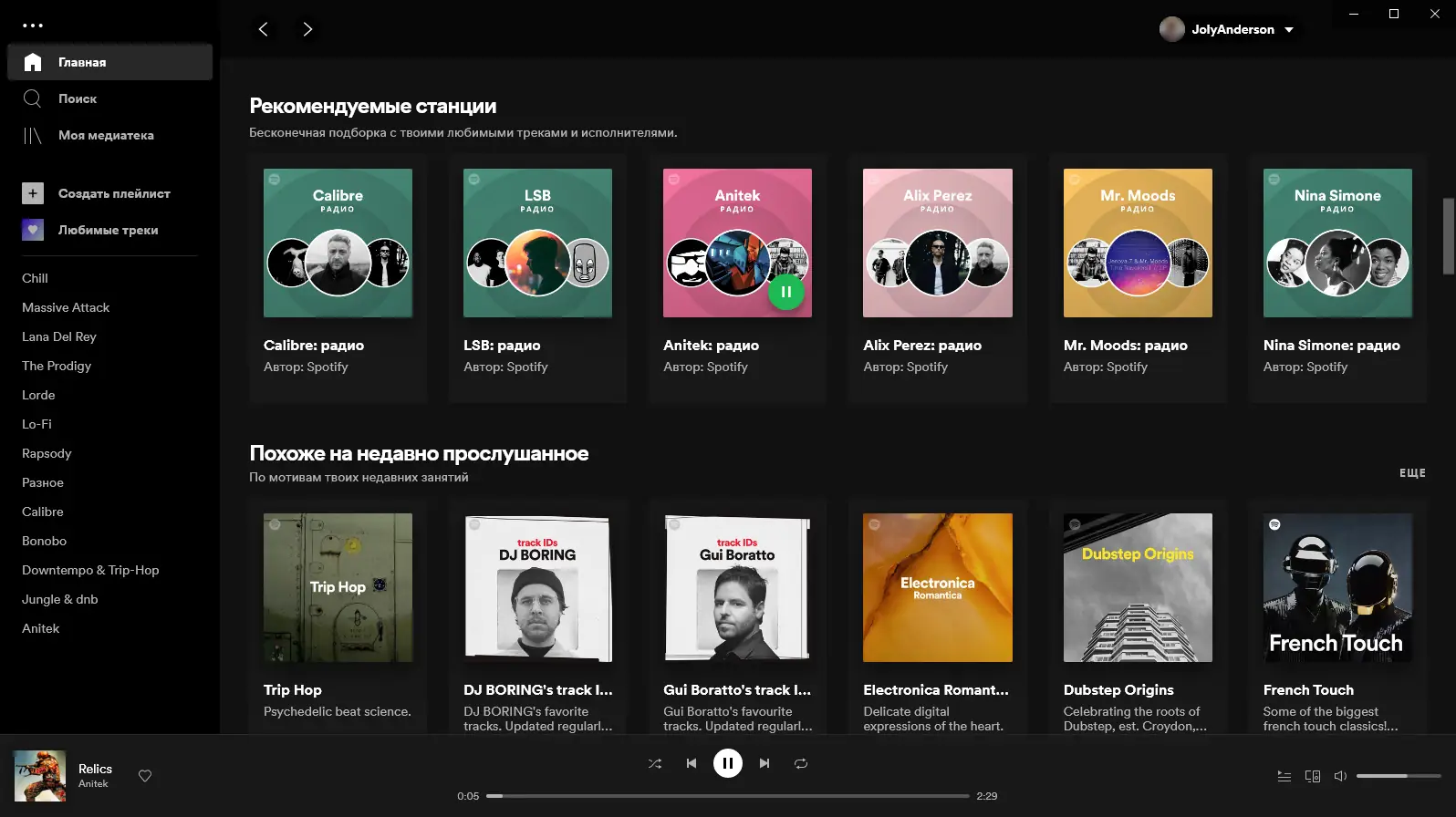Open Downtempo & Trip-Hop playlist
The height and width of the screenshot is (817, 1456).
click(90, 570)
